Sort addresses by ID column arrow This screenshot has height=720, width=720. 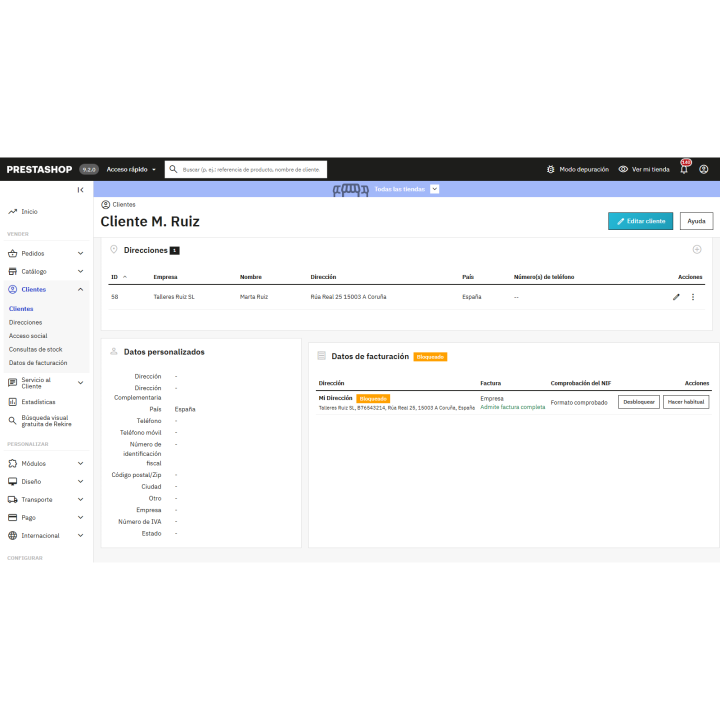pos(125,277)
